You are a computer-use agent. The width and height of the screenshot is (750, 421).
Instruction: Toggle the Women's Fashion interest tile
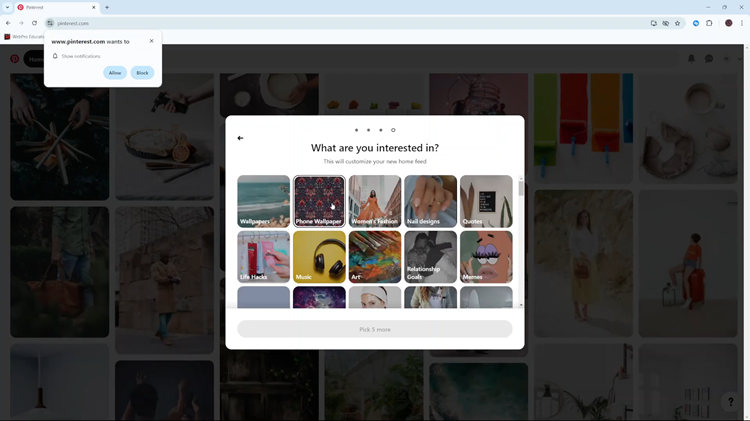point(375,201)
